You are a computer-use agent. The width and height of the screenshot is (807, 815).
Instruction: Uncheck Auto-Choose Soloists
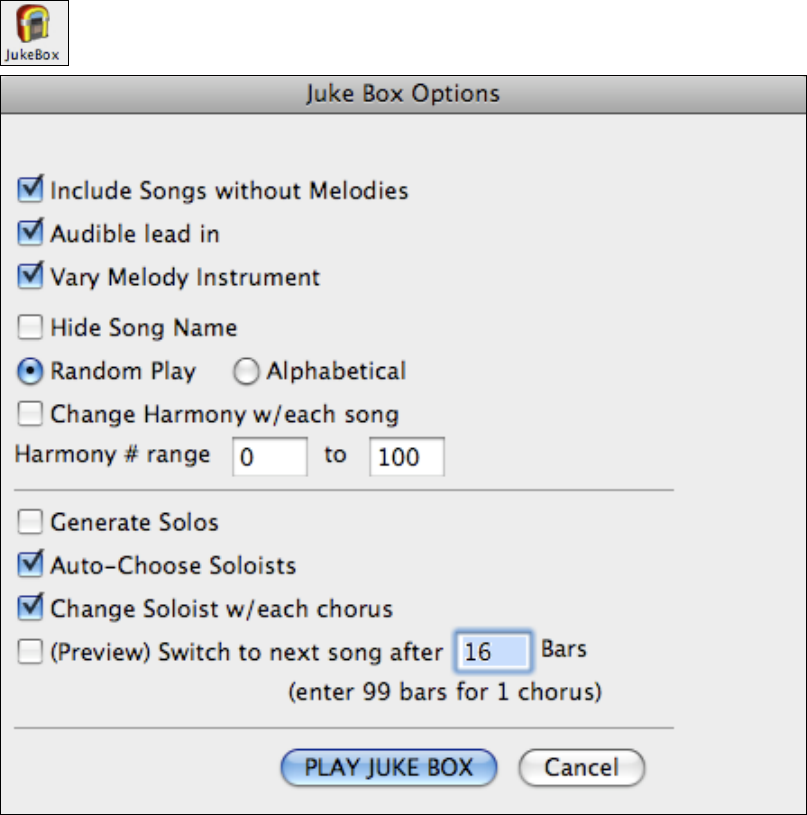click(x=31, y=565)
